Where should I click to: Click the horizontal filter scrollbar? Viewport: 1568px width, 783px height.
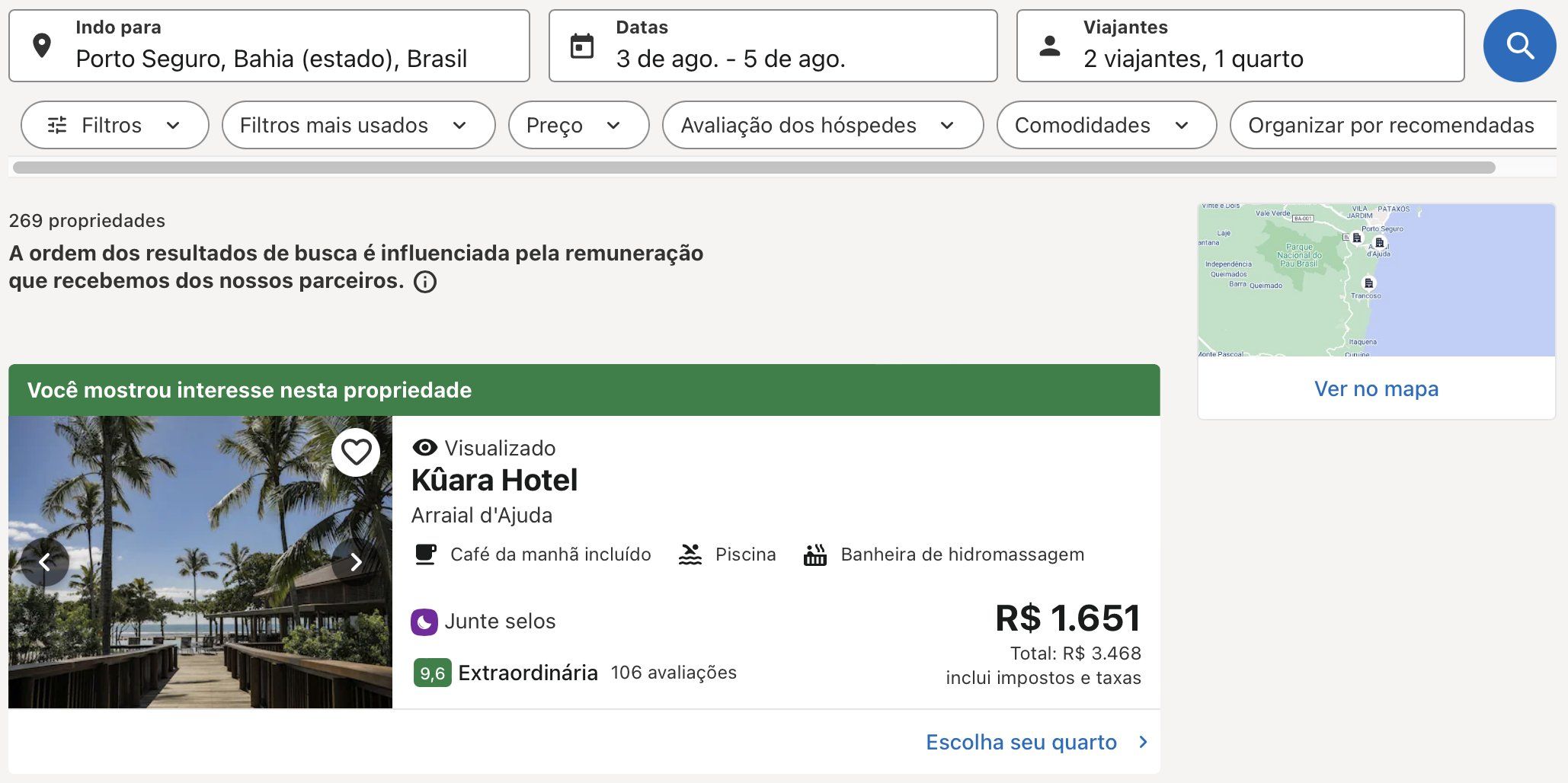[754, 168]
